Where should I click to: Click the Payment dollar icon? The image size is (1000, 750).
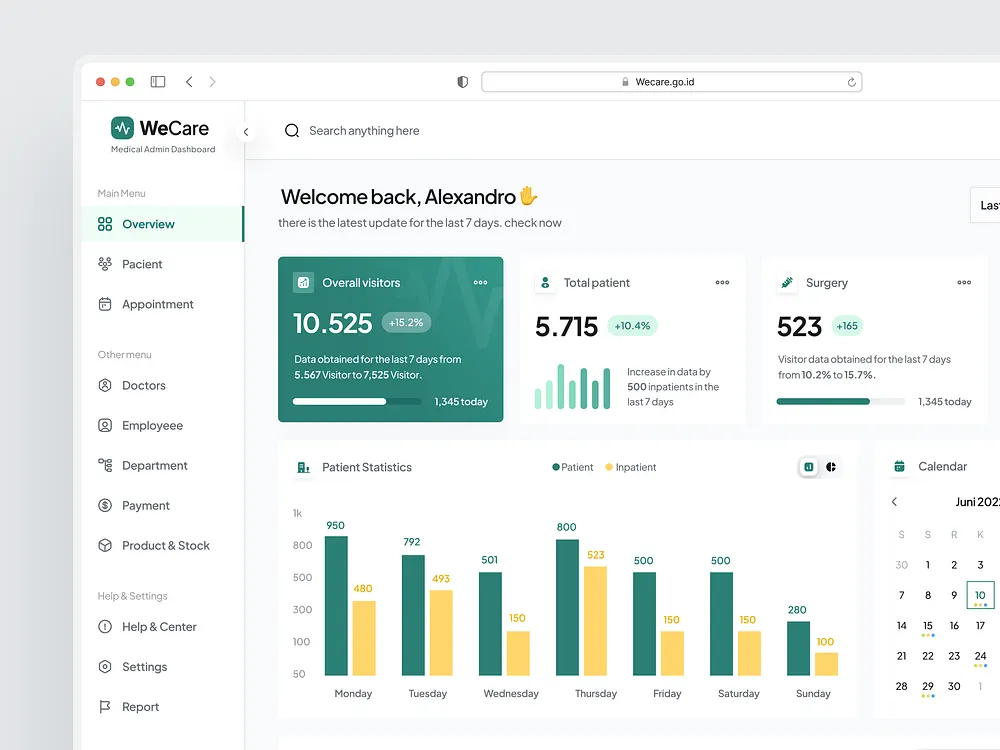pyautogui.click(x=105, y=505)
